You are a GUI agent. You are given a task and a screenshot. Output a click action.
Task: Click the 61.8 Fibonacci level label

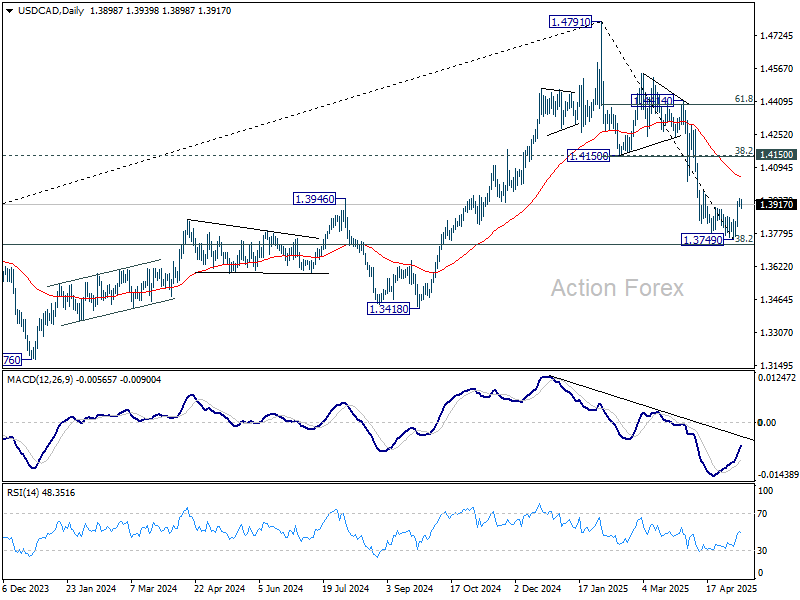pyautogui.click(x=743, y=99)
